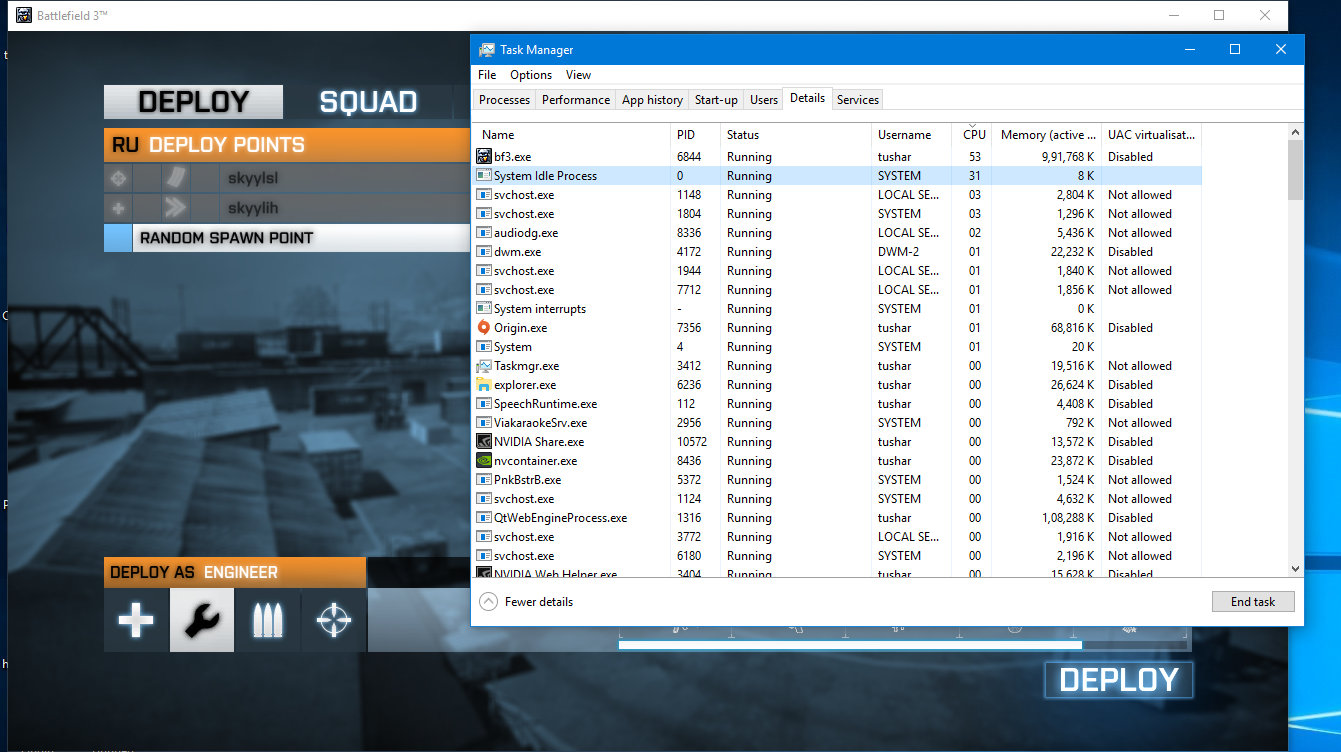Click the Taskmgr.exe process icon
Viewport: 1341px width, 752px height.
pos(484,366)
